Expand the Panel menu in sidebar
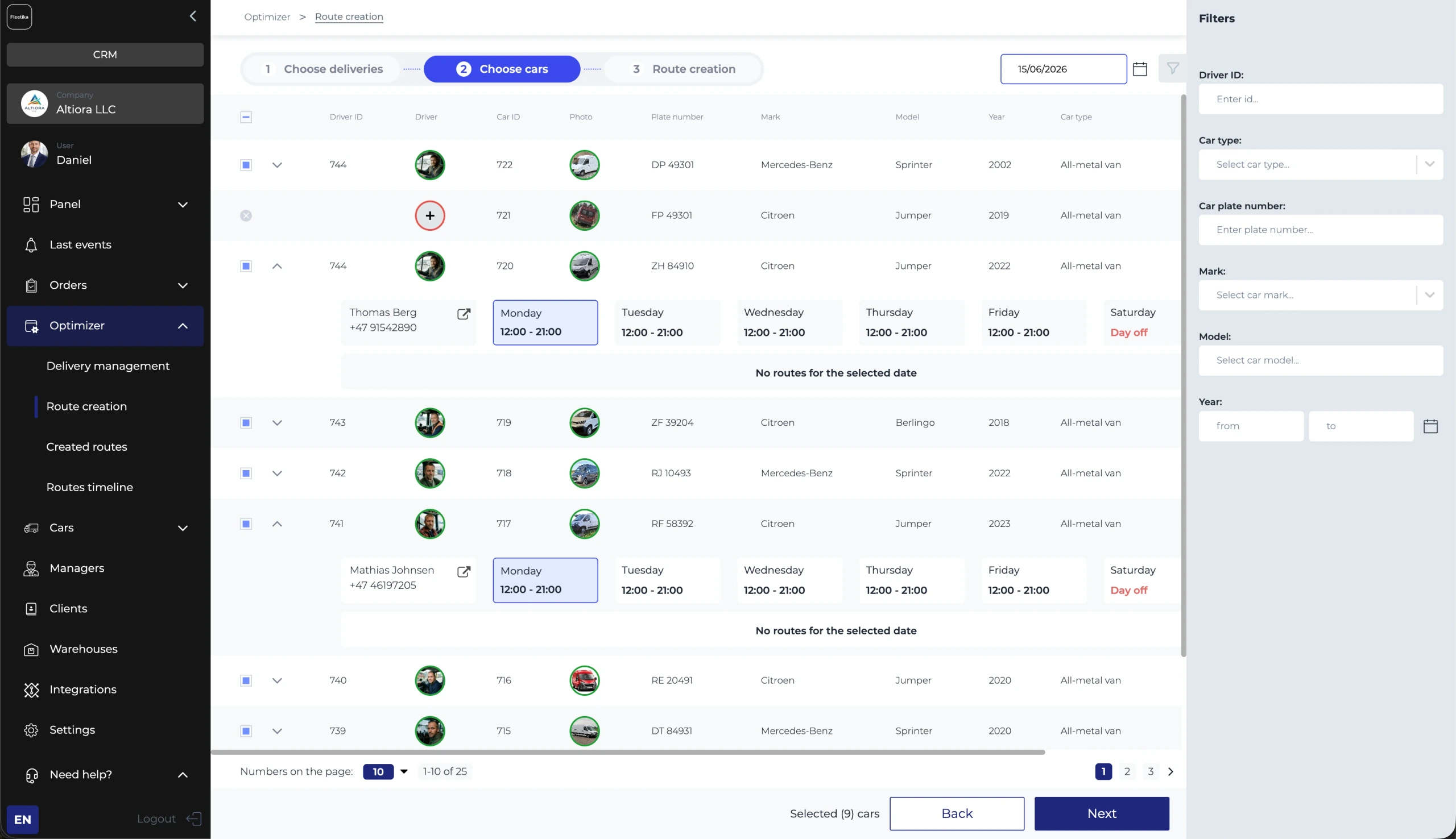This screenshot has height=839, width=1456. (183, 205)
